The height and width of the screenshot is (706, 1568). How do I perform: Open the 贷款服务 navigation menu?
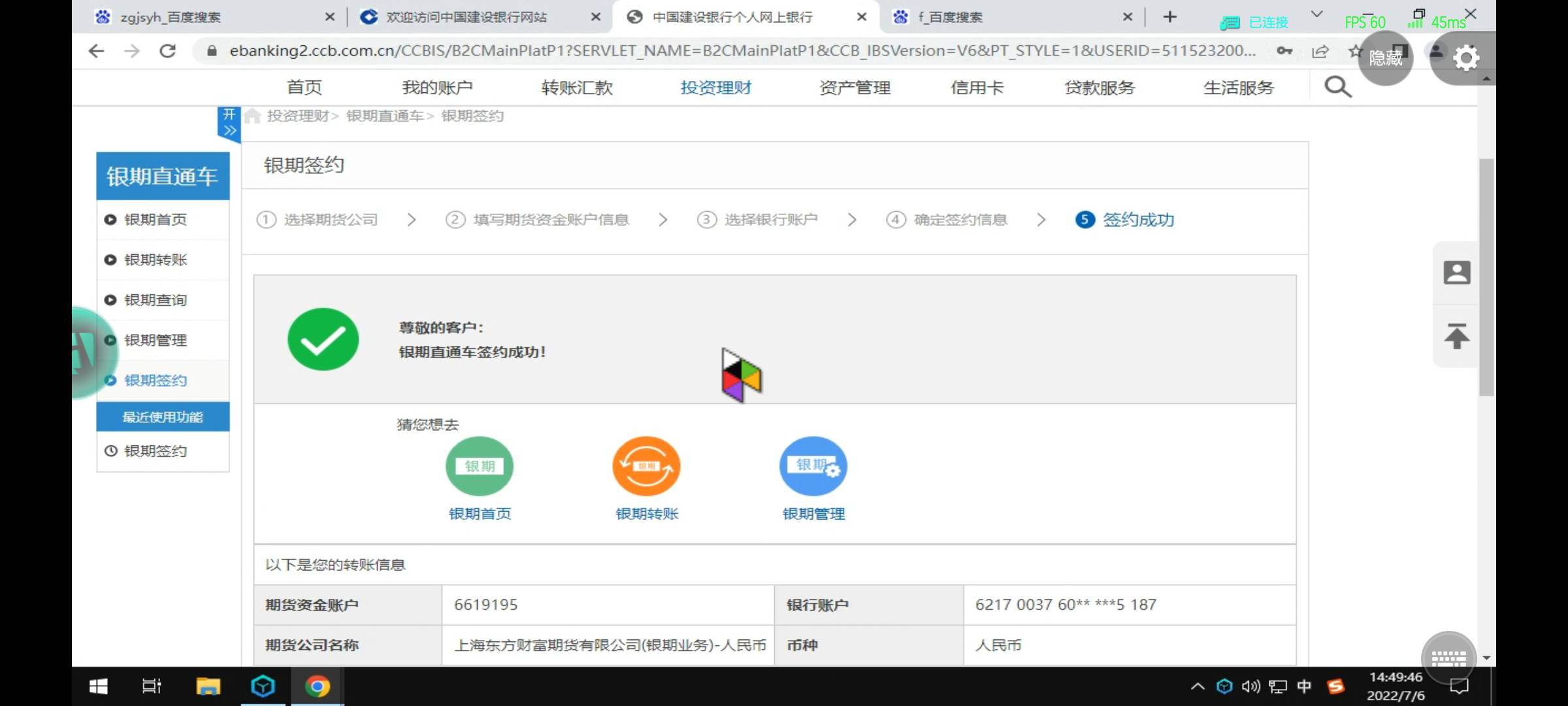(1100, 87)
